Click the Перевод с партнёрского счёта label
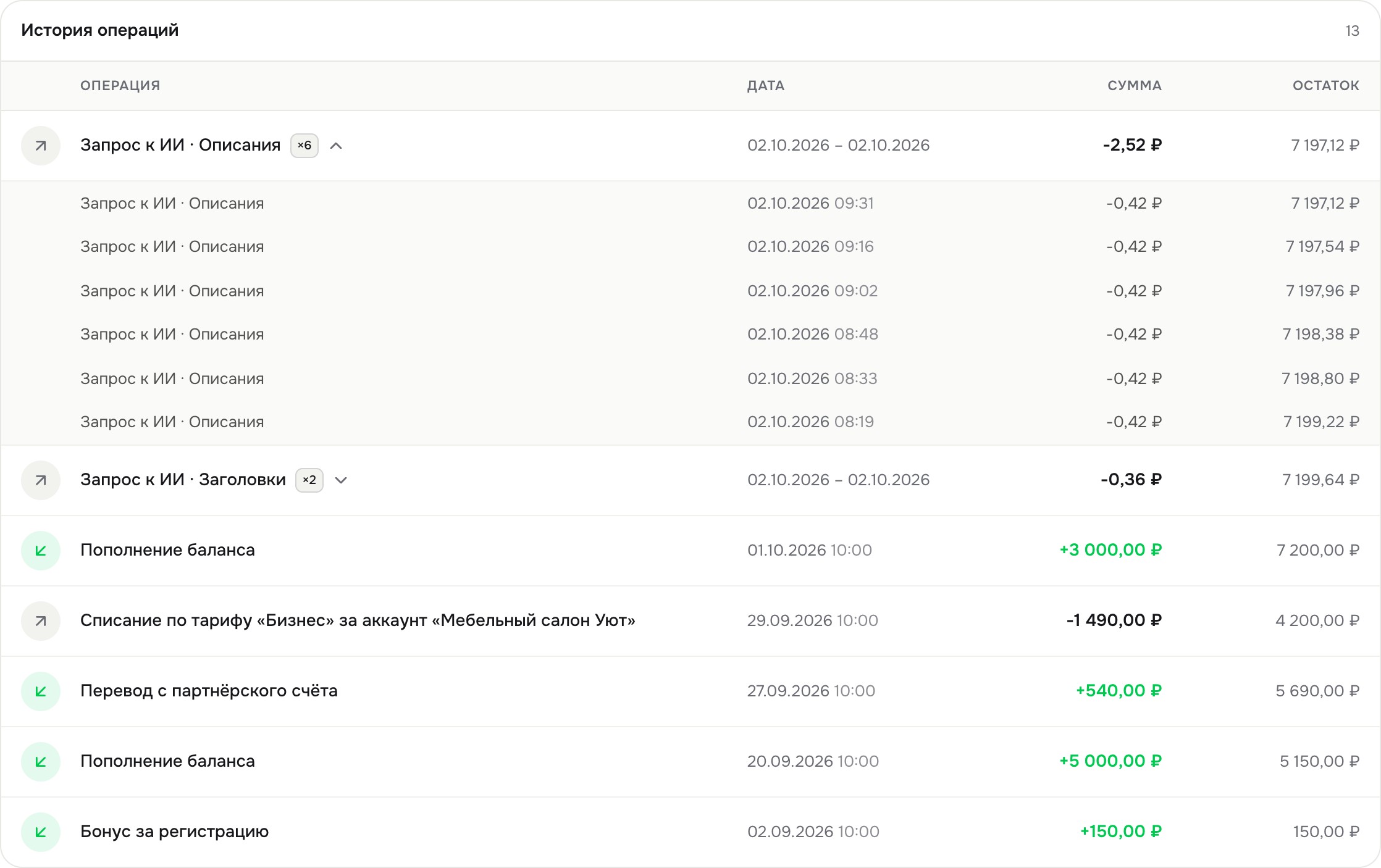Screen dimensions: 1381x868 pyautogui.click(x=209, y=691)
